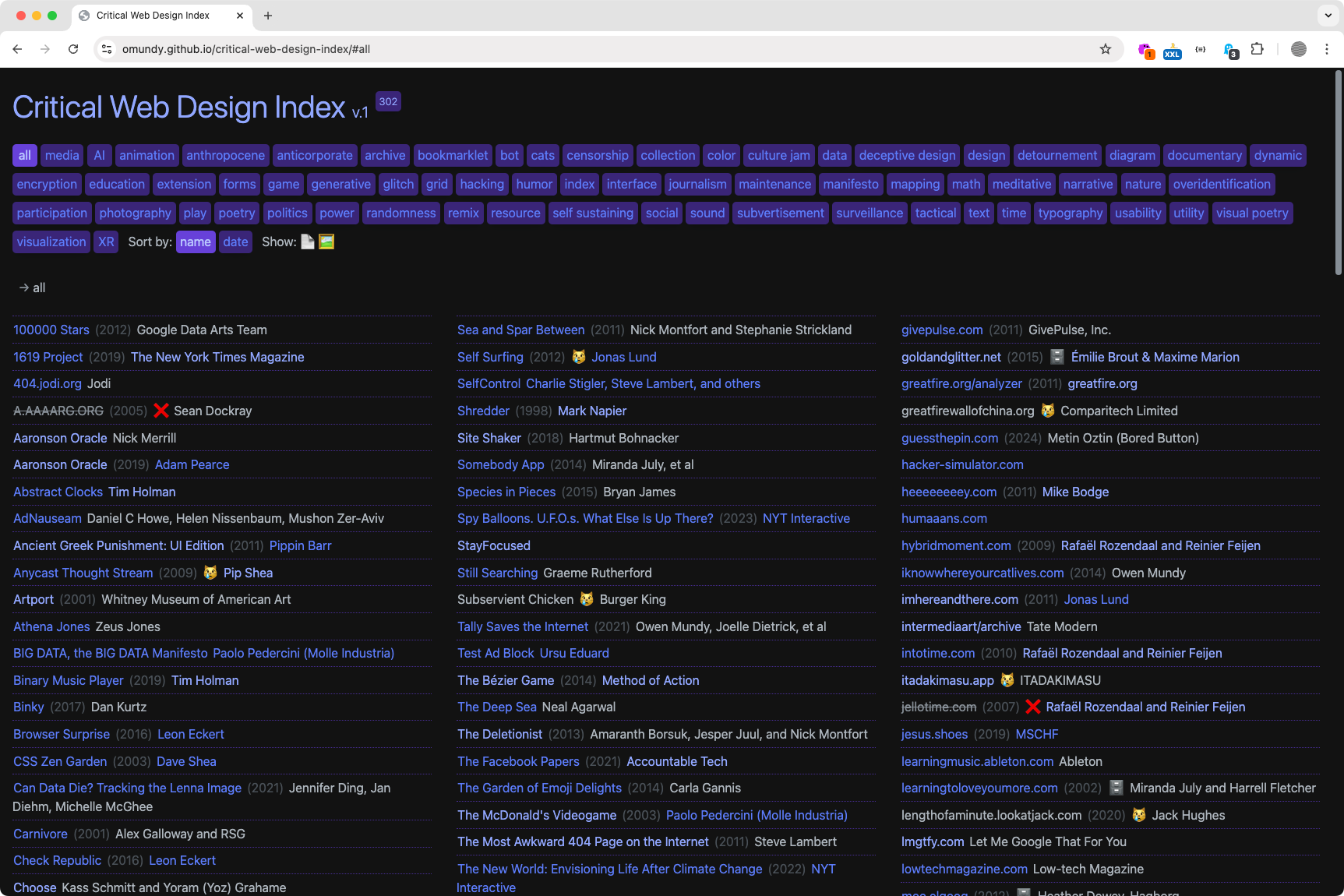
Task: Filter by the 'visual poetry' tag
Action: (x=1252, y=213)
